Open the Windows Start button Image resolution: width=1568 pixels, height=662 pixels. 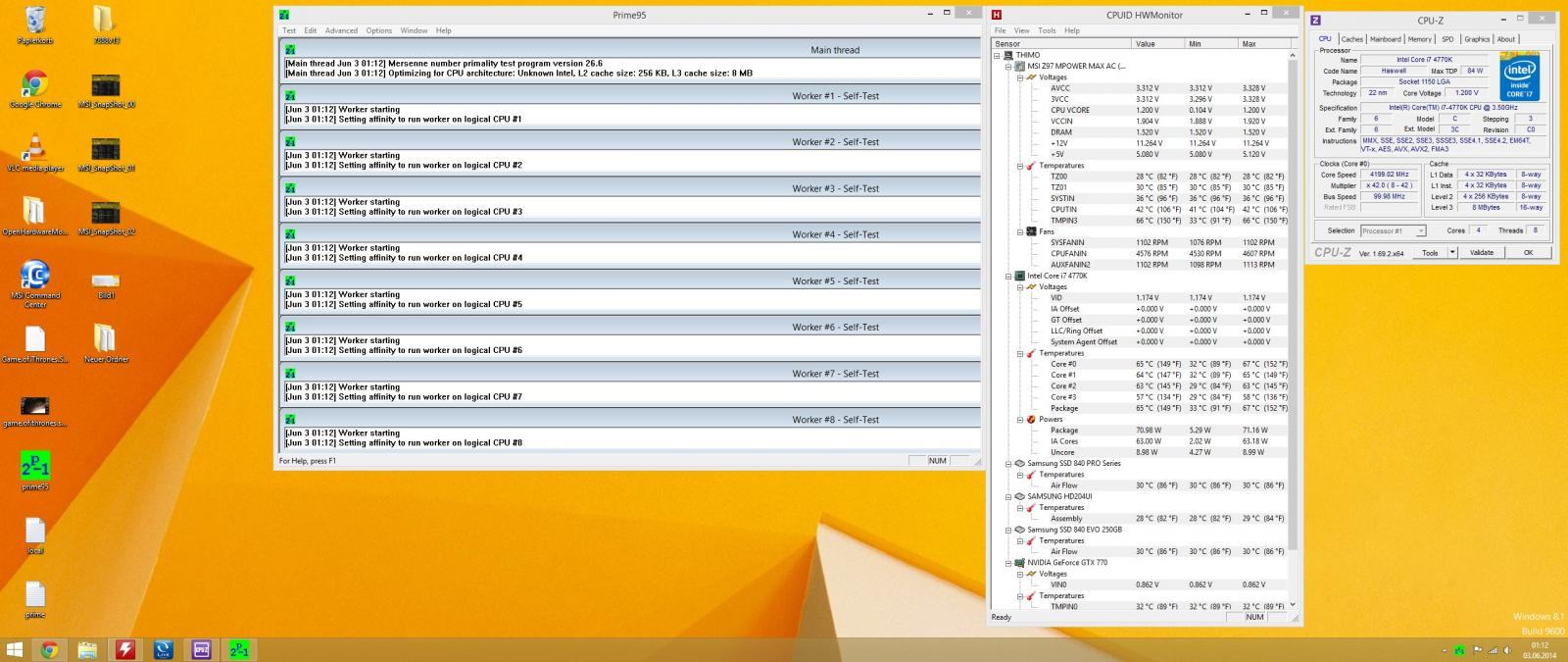(x=15, y=649)
